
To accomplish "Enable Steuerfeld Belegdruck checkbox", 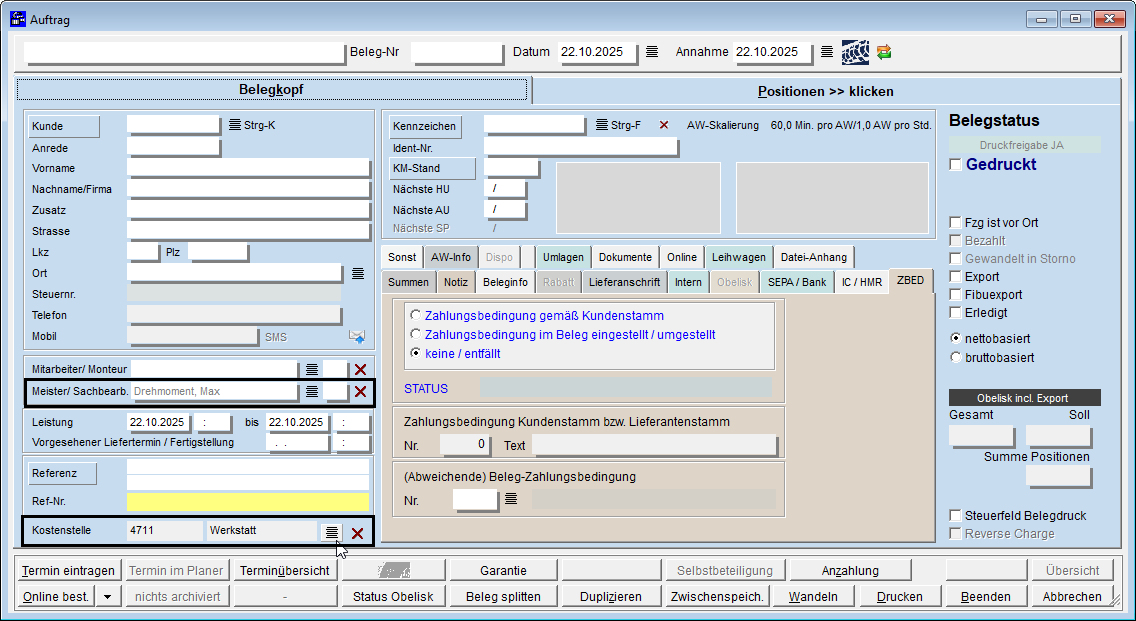I will [x=956, y=516].
